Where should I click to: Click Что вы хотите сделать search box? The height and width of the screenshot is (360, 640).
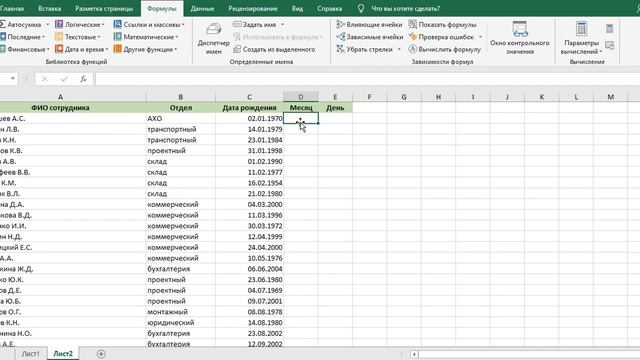(x=405, y=8)
